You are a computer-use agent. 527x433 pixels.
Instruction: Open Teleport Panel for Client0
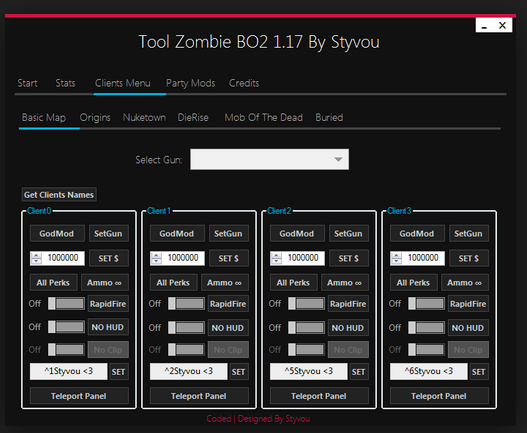79,396
